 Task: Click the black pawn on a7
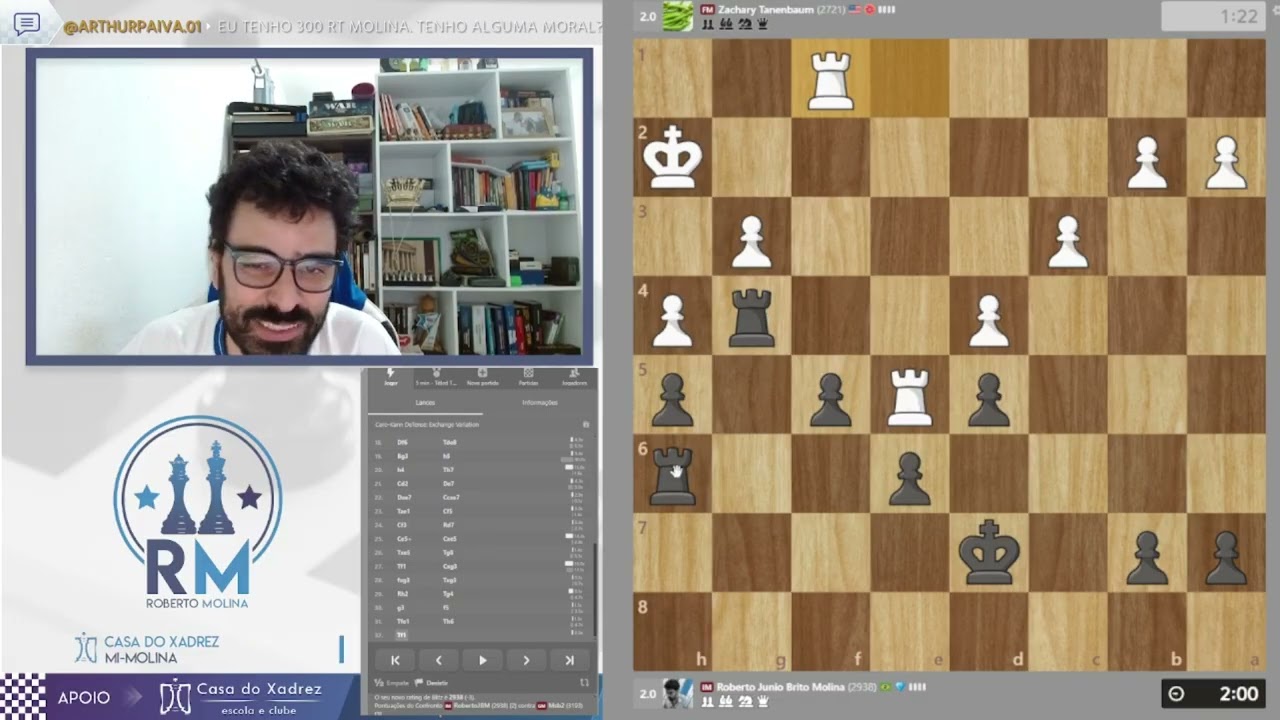coord(1225,558)
